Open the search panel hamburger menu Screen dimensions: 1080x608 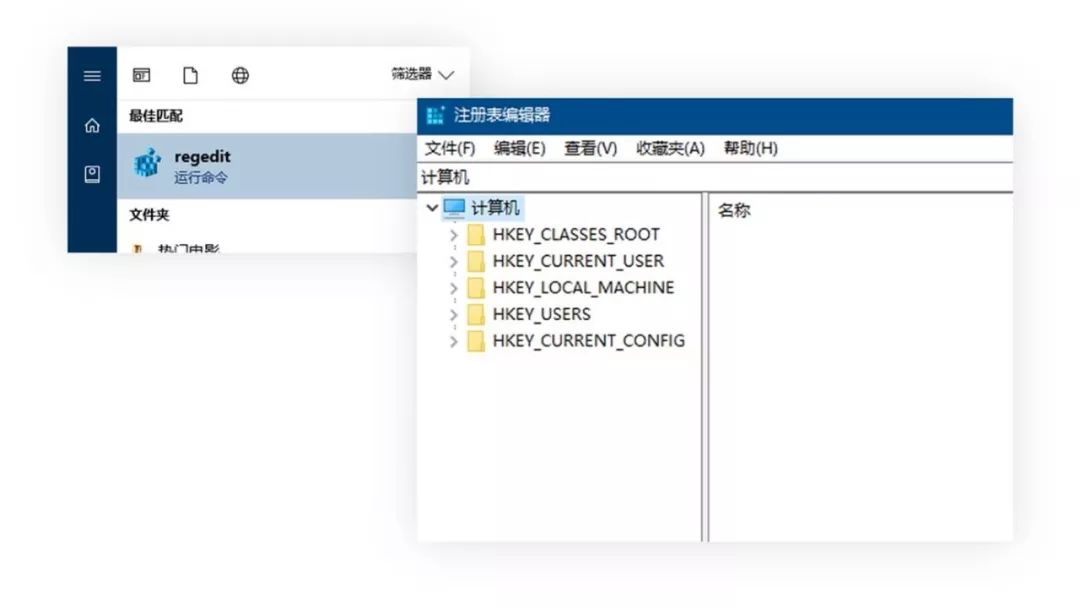tap(91, 75)
